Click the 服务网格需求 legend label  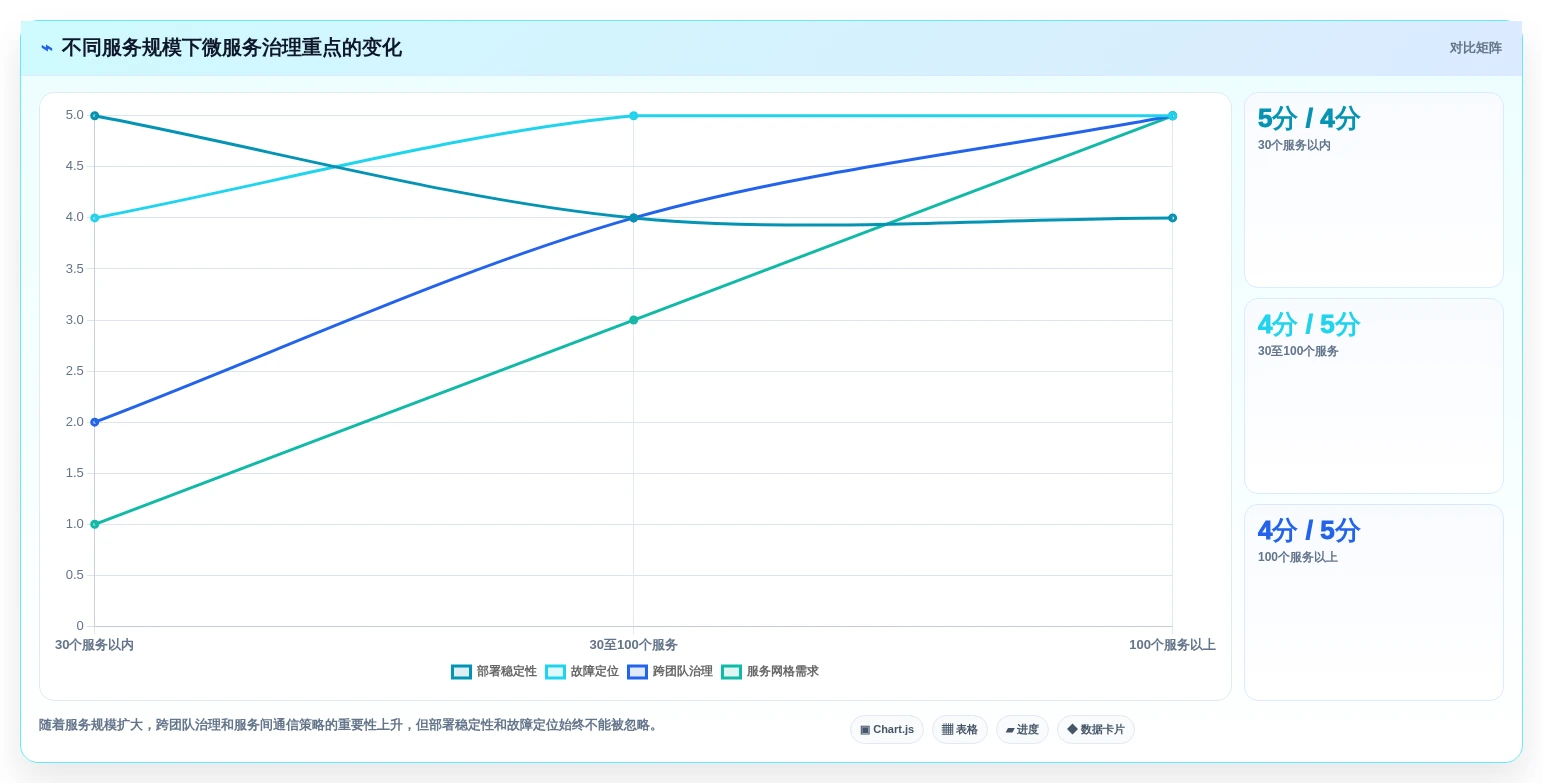tap(783, 672)
